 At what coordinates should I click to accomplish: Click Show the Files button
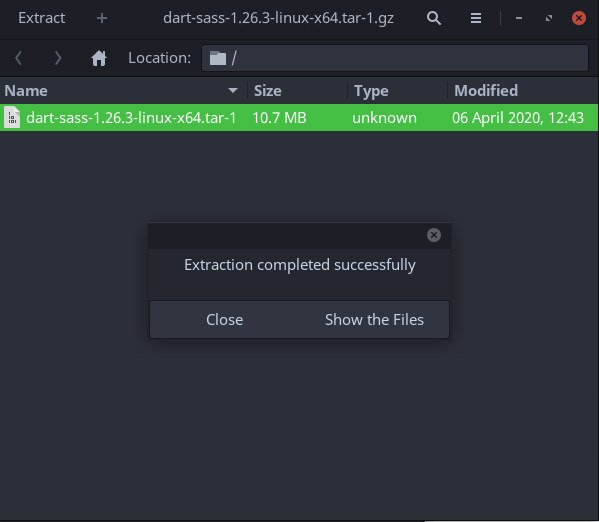(374, 319)
